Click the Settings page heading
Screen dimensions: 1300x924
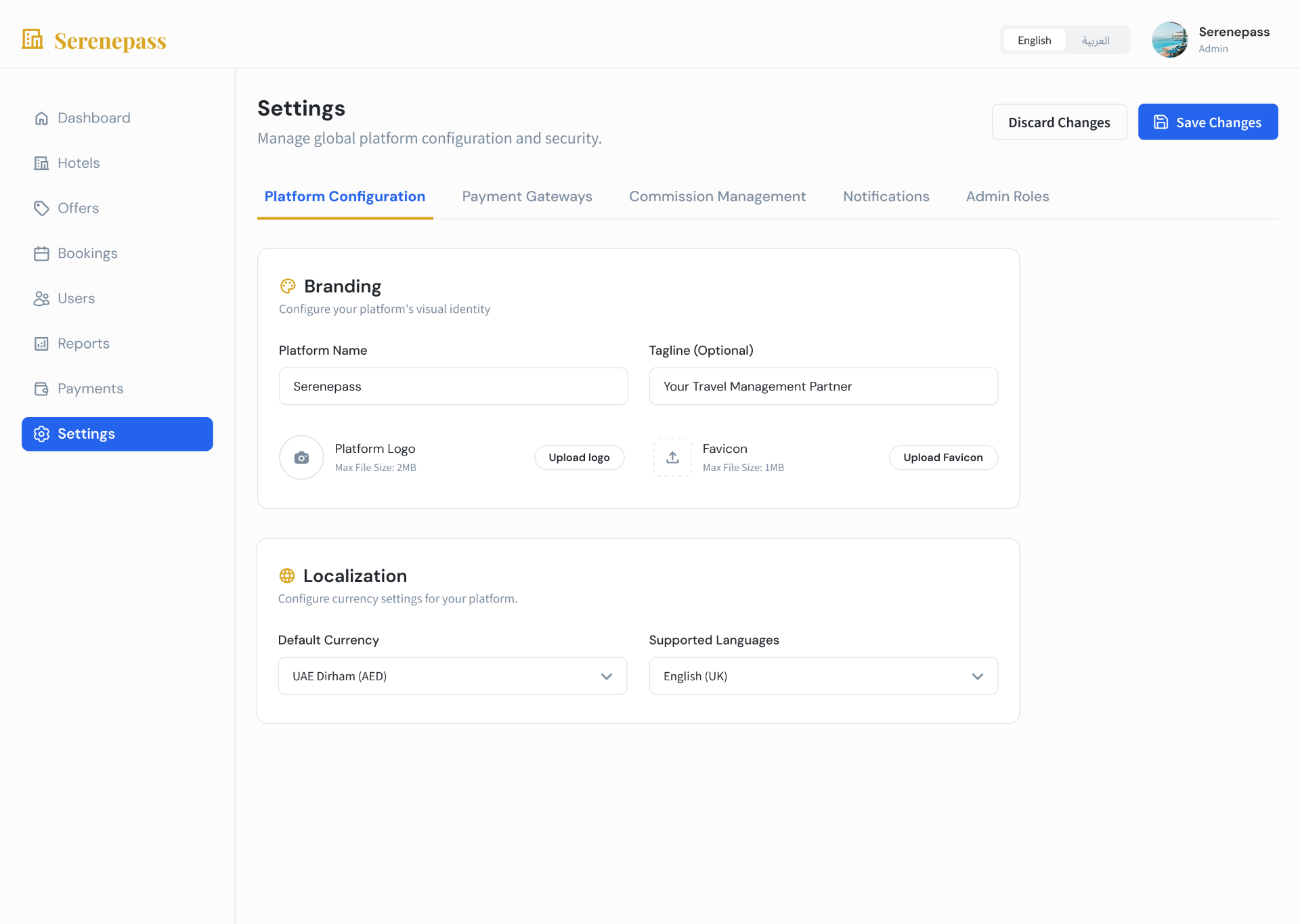(301, 108)
